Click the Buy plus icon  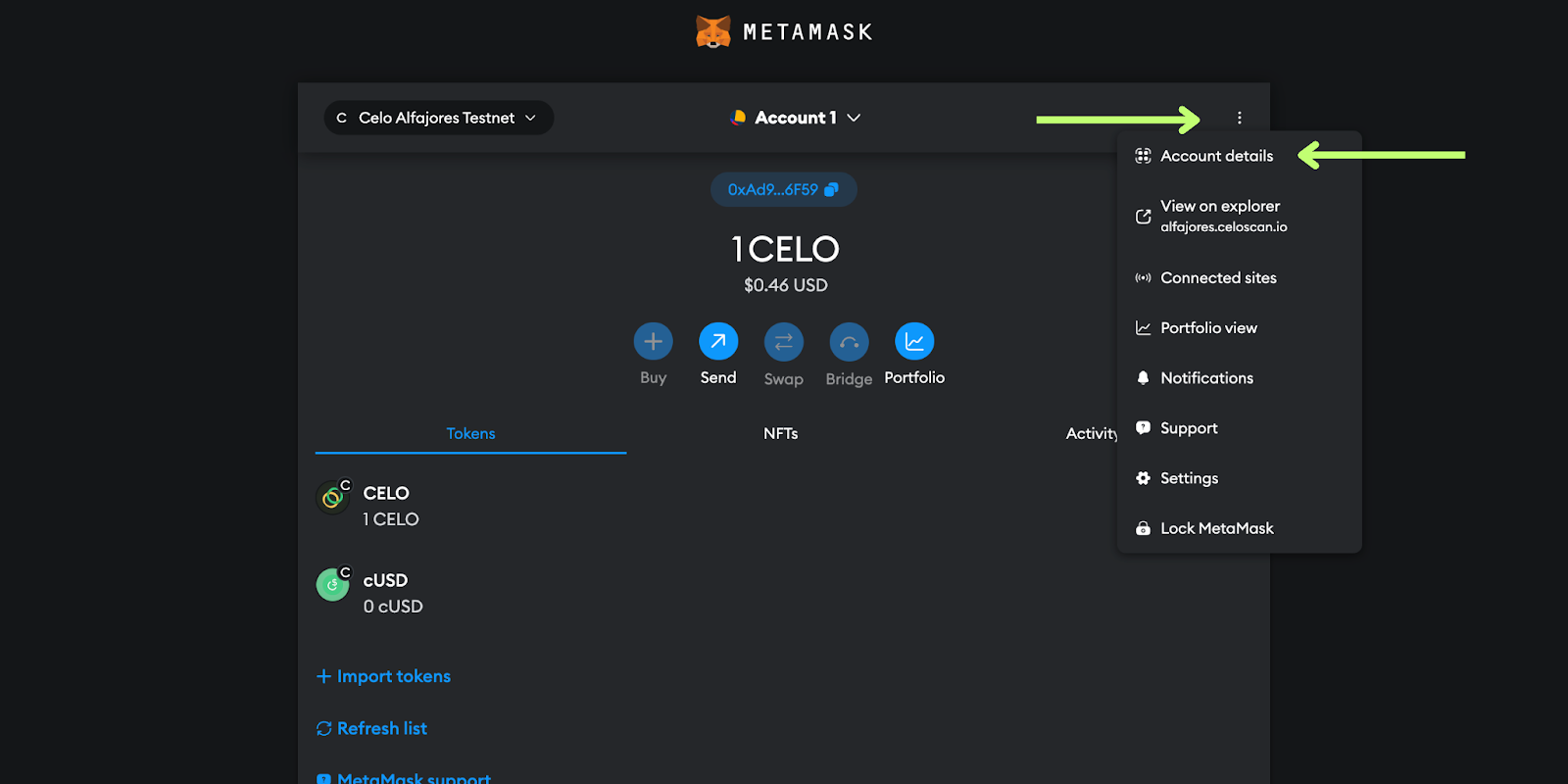(654, 341)
